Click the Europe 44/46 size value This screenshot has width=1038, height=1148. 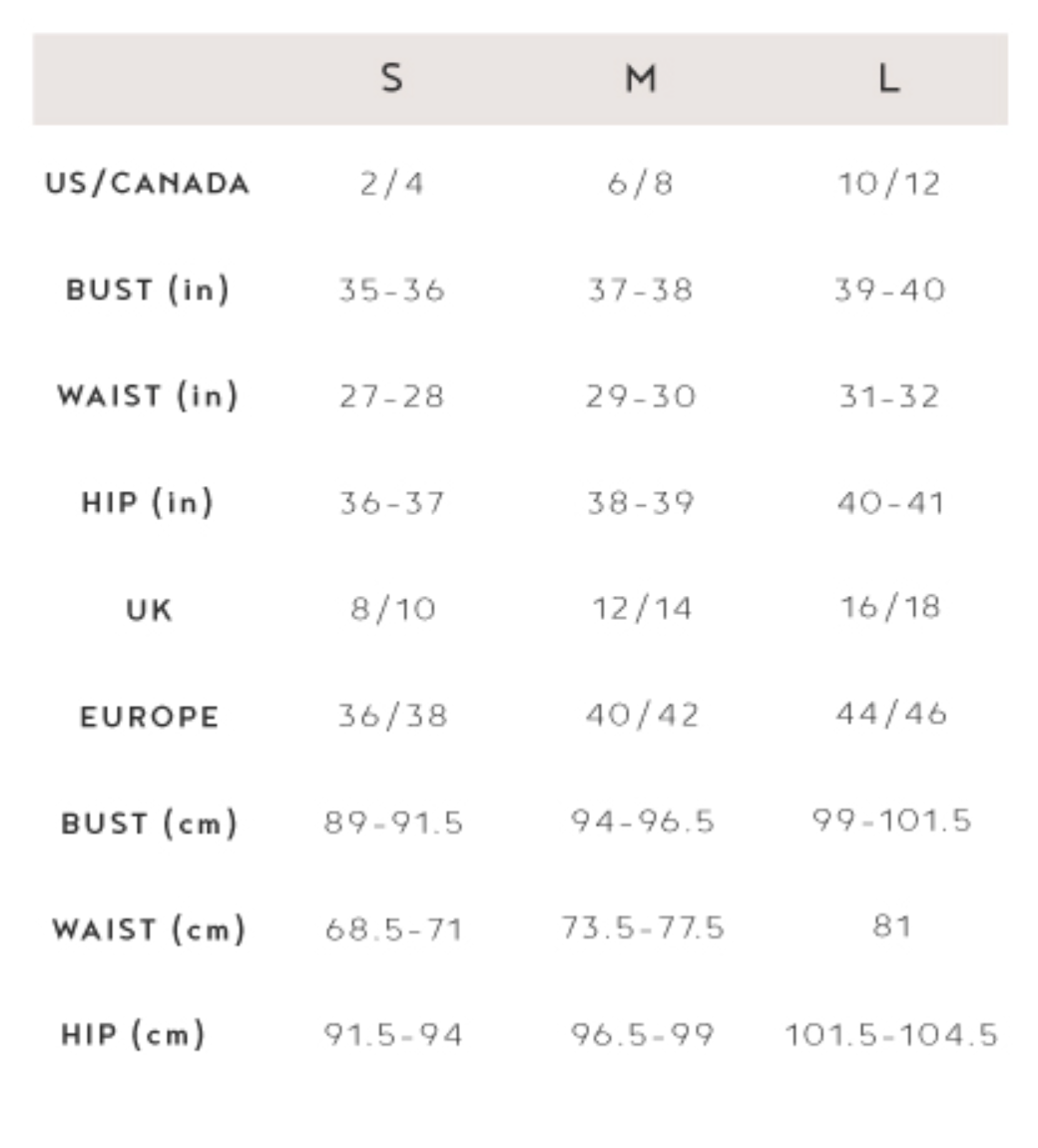(x=890, y=714)
